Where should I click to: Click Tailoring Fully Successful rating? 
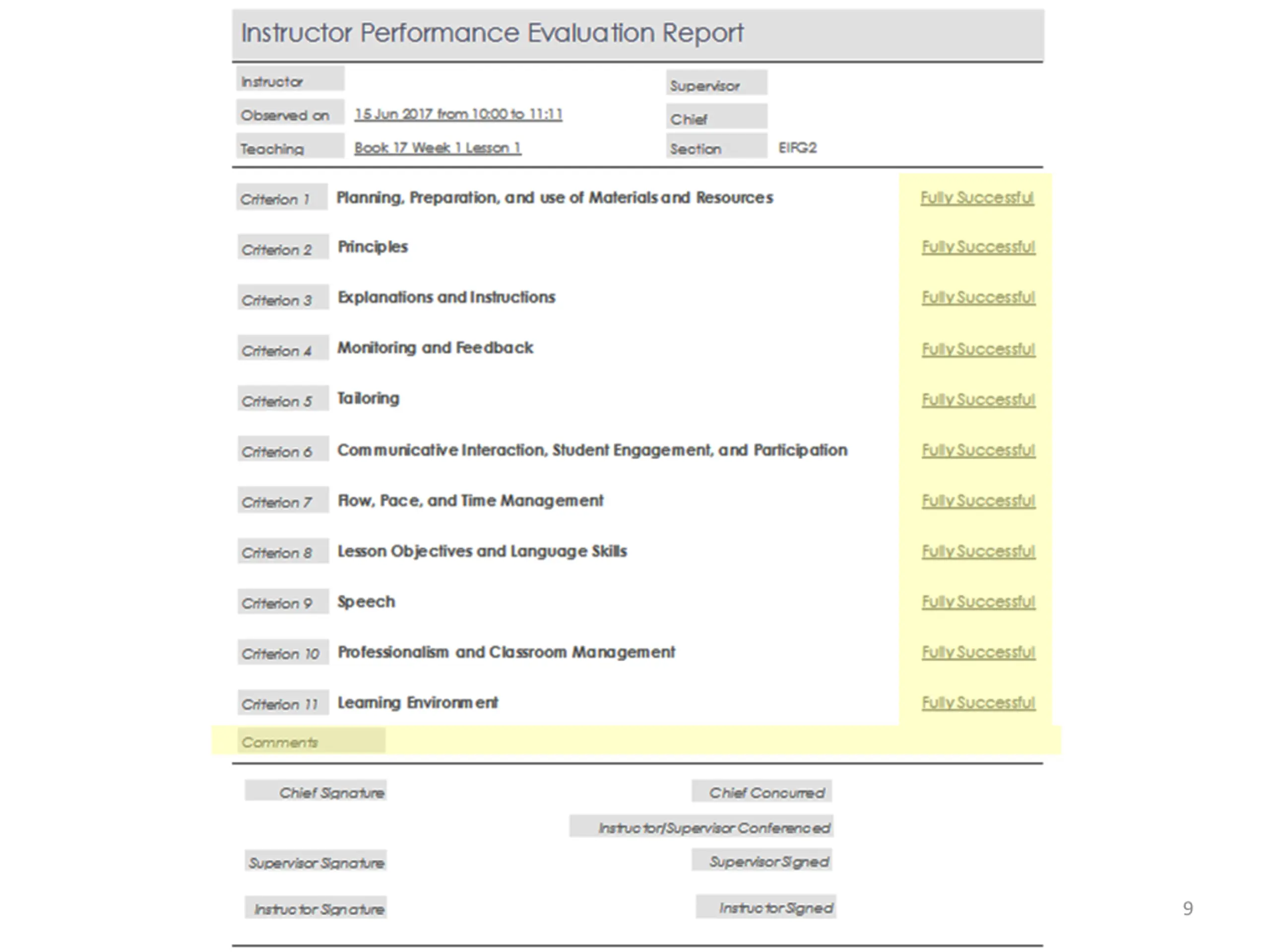978,400
